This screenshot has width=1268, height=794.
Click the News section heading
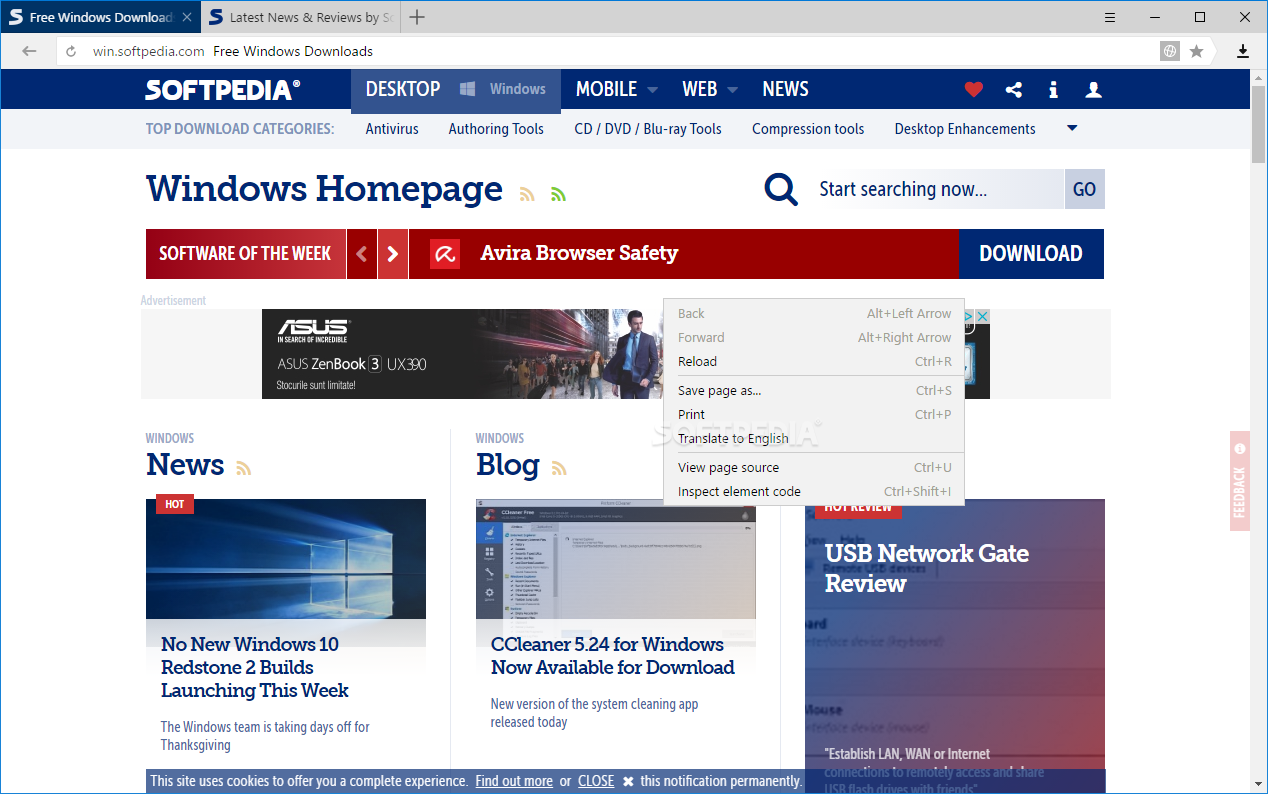(185, 464)
